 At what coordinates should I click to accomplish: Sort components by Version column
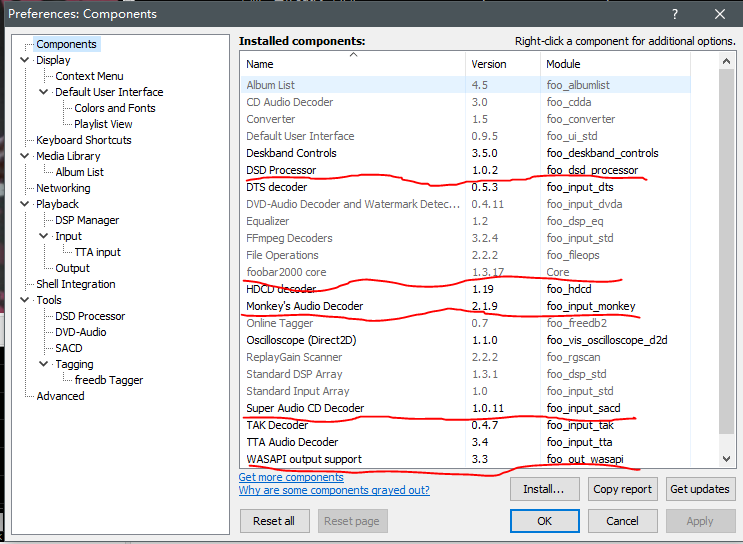point(489,64)
